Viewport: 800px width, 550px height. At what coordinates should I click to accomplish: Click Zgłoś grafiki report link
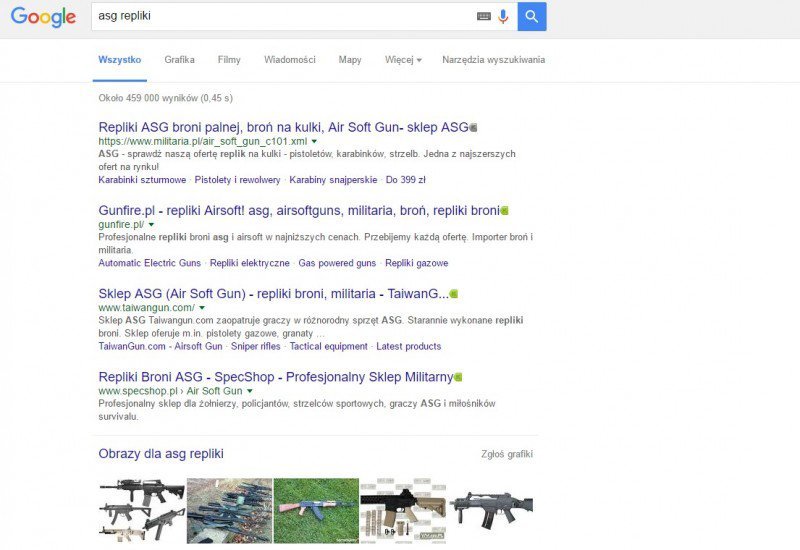[507, 454]
